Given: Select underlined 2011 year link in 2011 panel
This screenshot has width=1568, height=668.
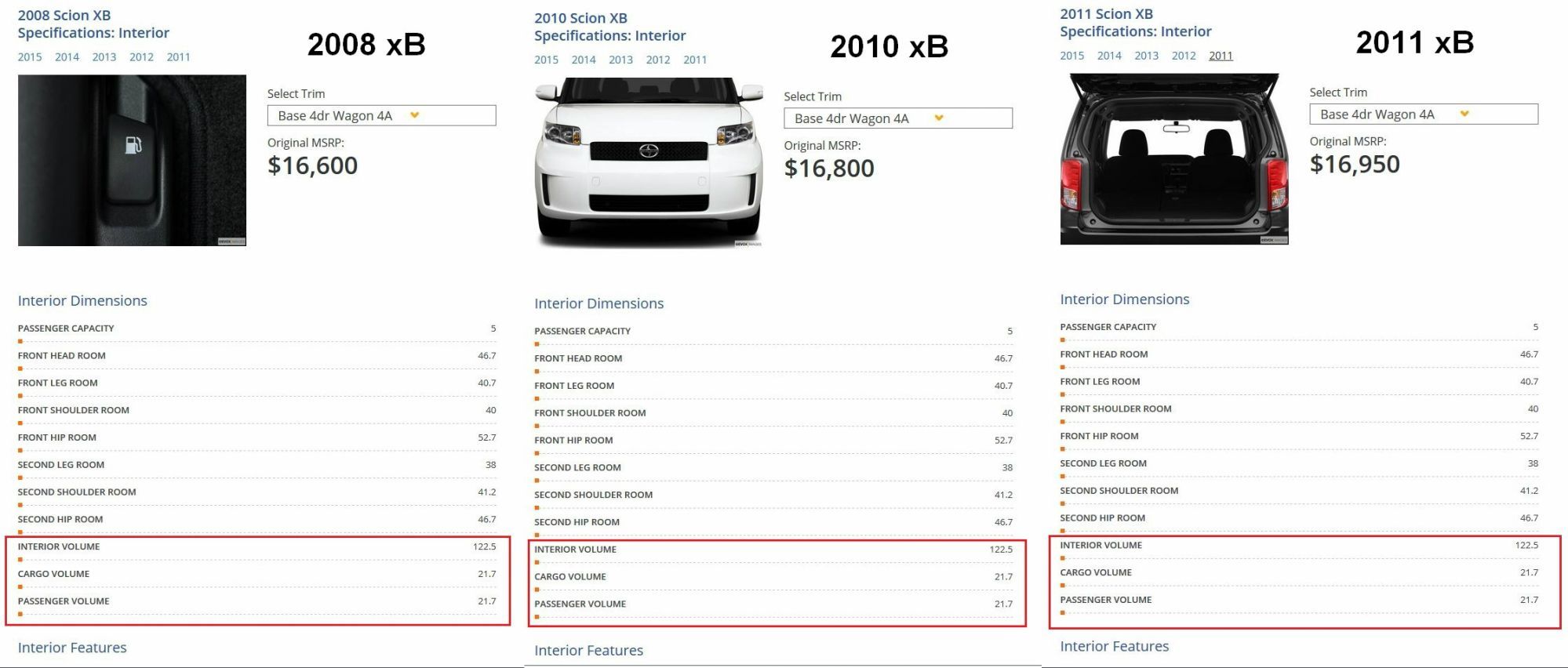Looking at the screenshot, I should click(x=1221, y=56).
